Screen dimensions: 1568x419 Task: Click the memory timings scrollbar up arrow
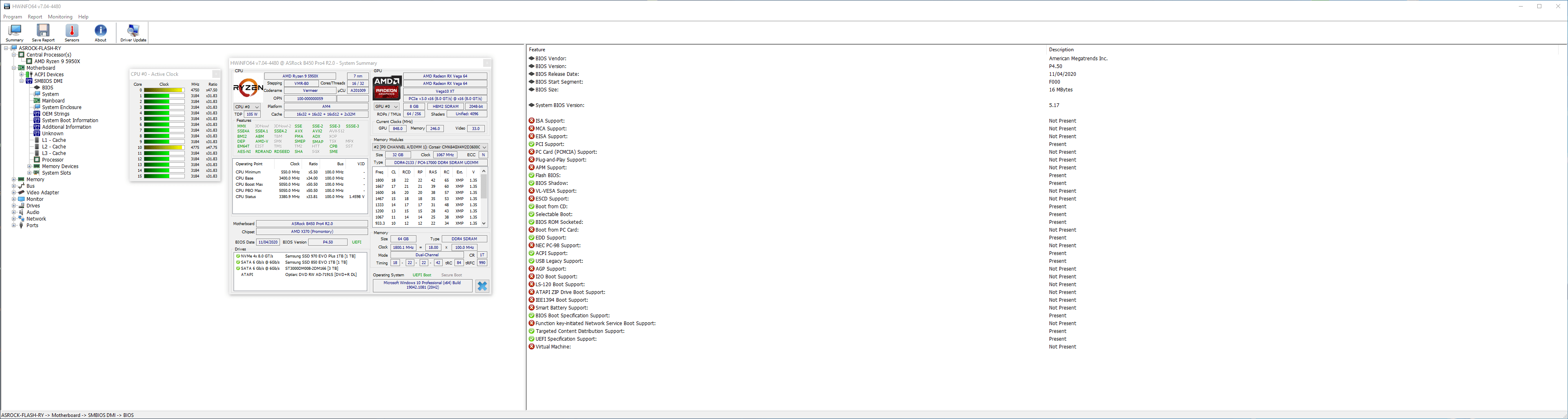click(484, 171)
